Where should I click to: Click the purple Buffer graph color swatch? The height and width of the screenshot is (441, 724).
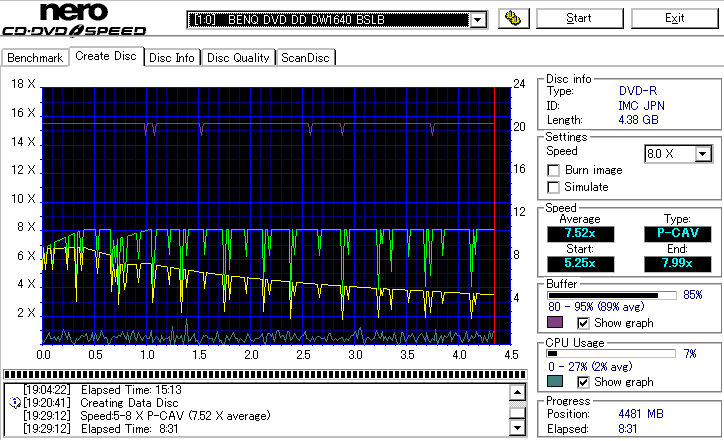[553, 323]
